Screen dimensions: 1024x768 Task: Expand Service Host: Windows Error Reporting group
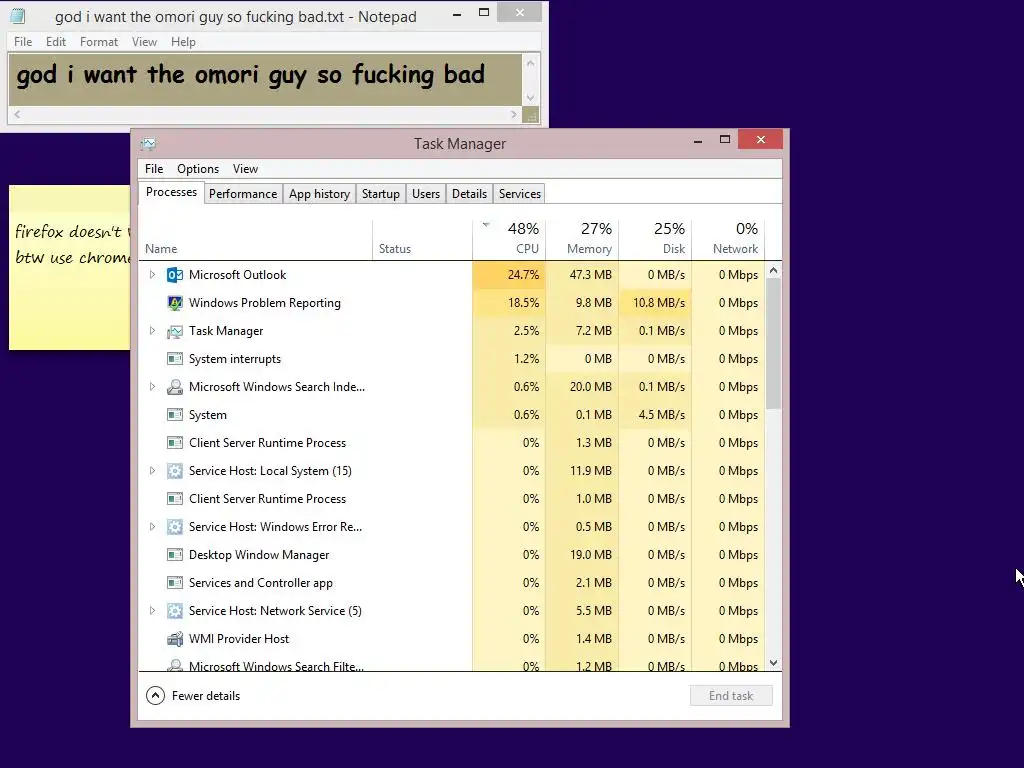[152, 526]
